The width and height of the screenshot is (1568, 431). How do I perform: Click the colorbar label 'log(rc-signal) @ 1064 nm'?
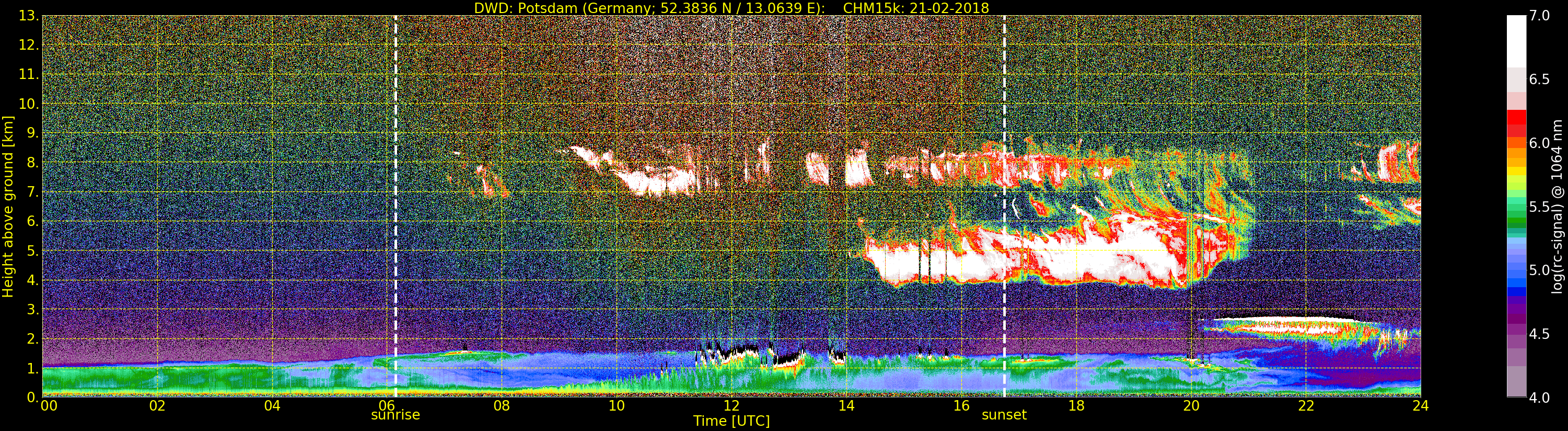[x=1557, y=206]
